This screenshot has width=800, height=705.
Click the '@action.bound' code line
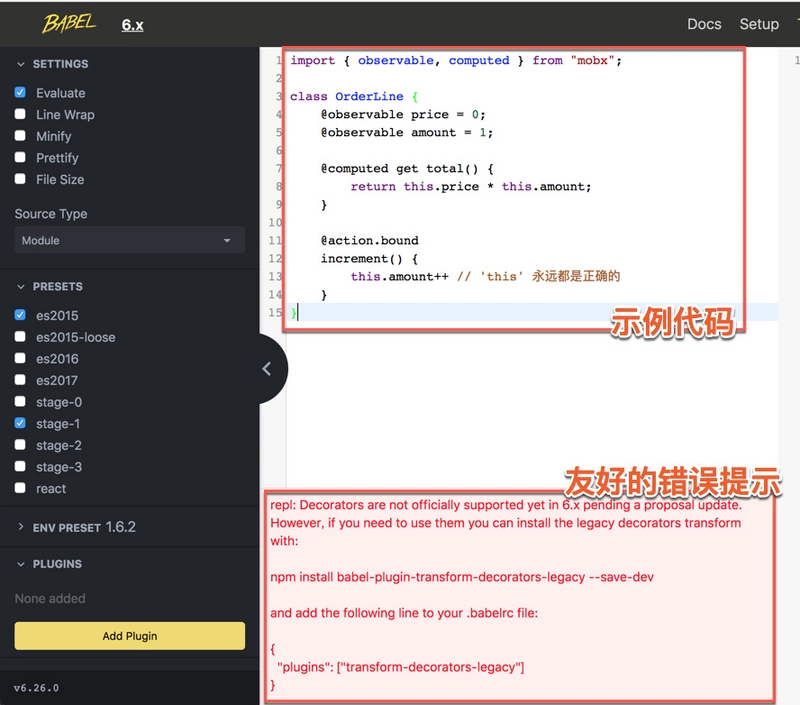[x=369, y=241]
